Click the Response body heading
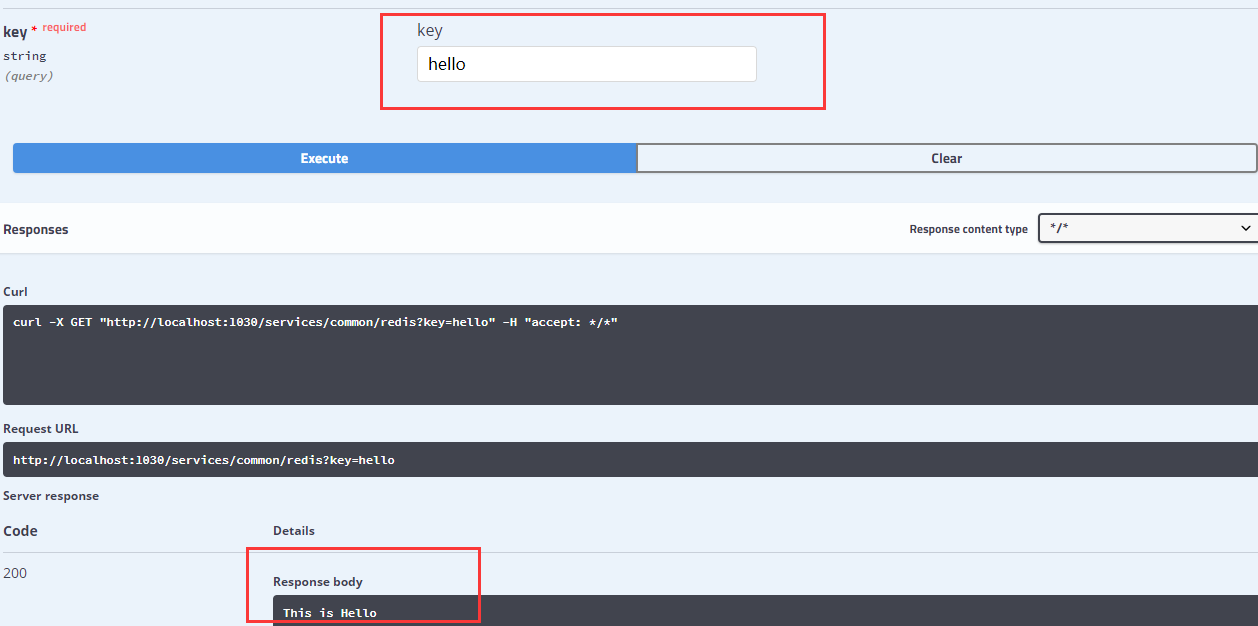Screen dimensions: 1258x626 coord(318,581)
